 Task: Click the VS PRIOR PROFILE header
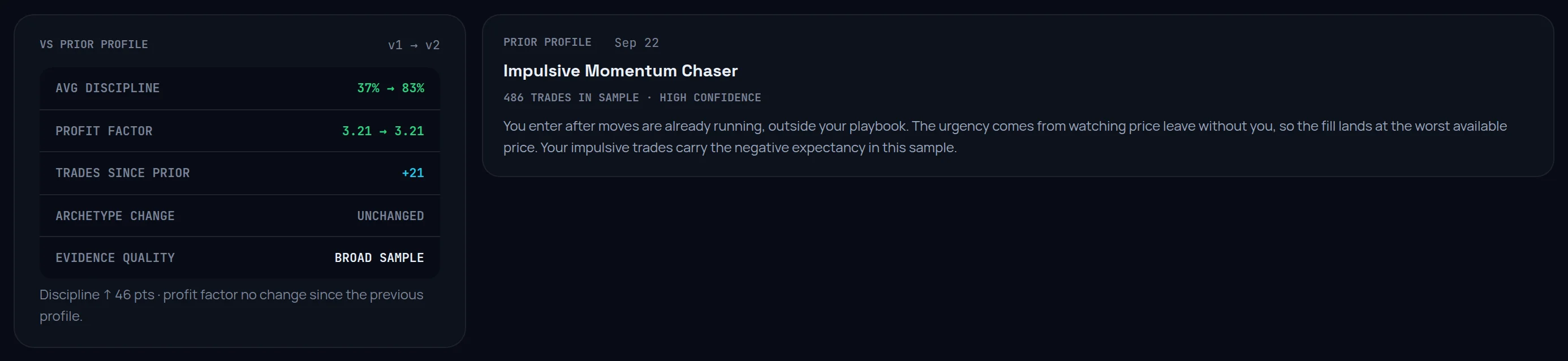click(x=94, y=45)
